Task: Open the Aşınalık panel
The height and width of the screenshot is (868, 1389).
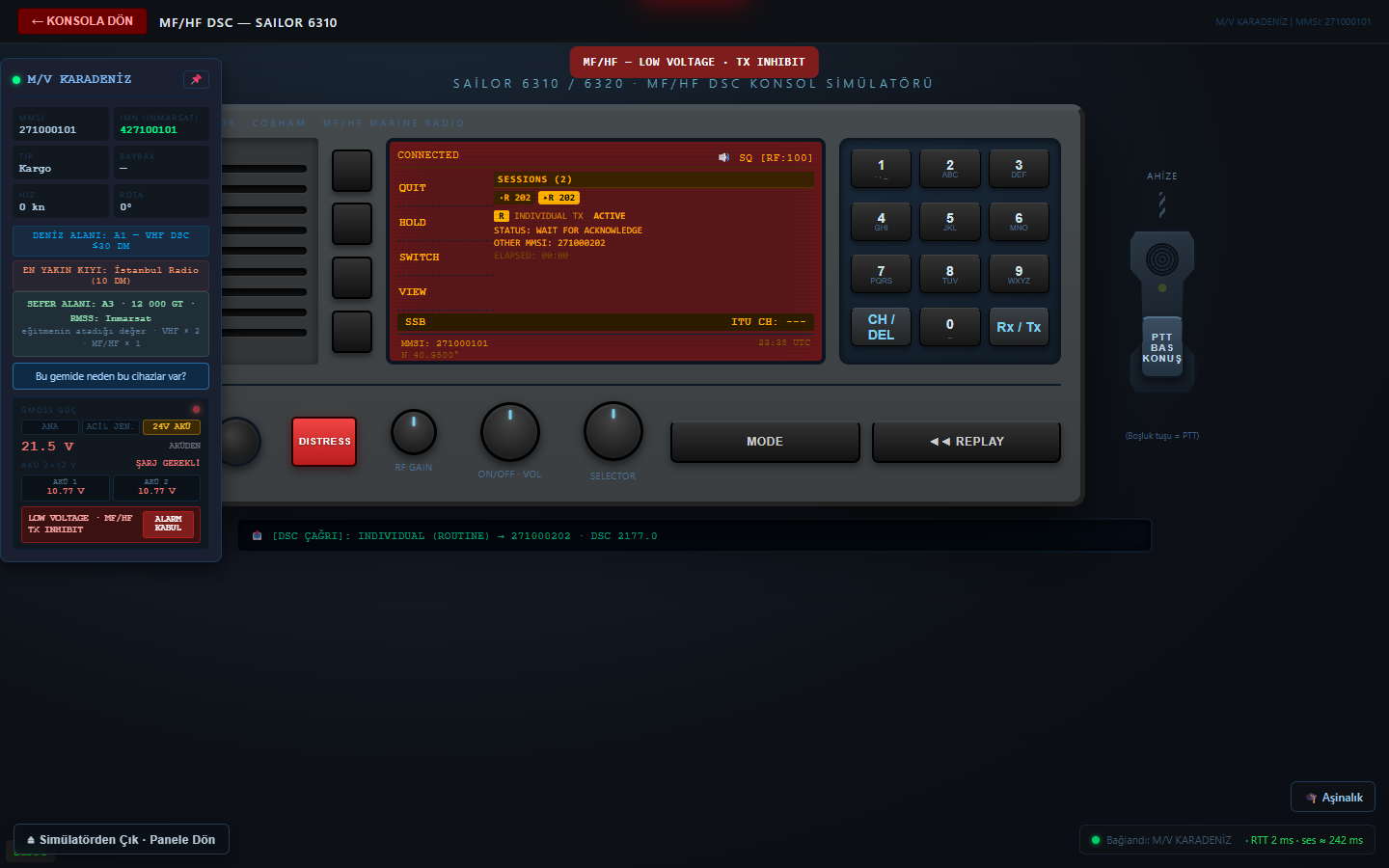Action: pos(1333,798)
